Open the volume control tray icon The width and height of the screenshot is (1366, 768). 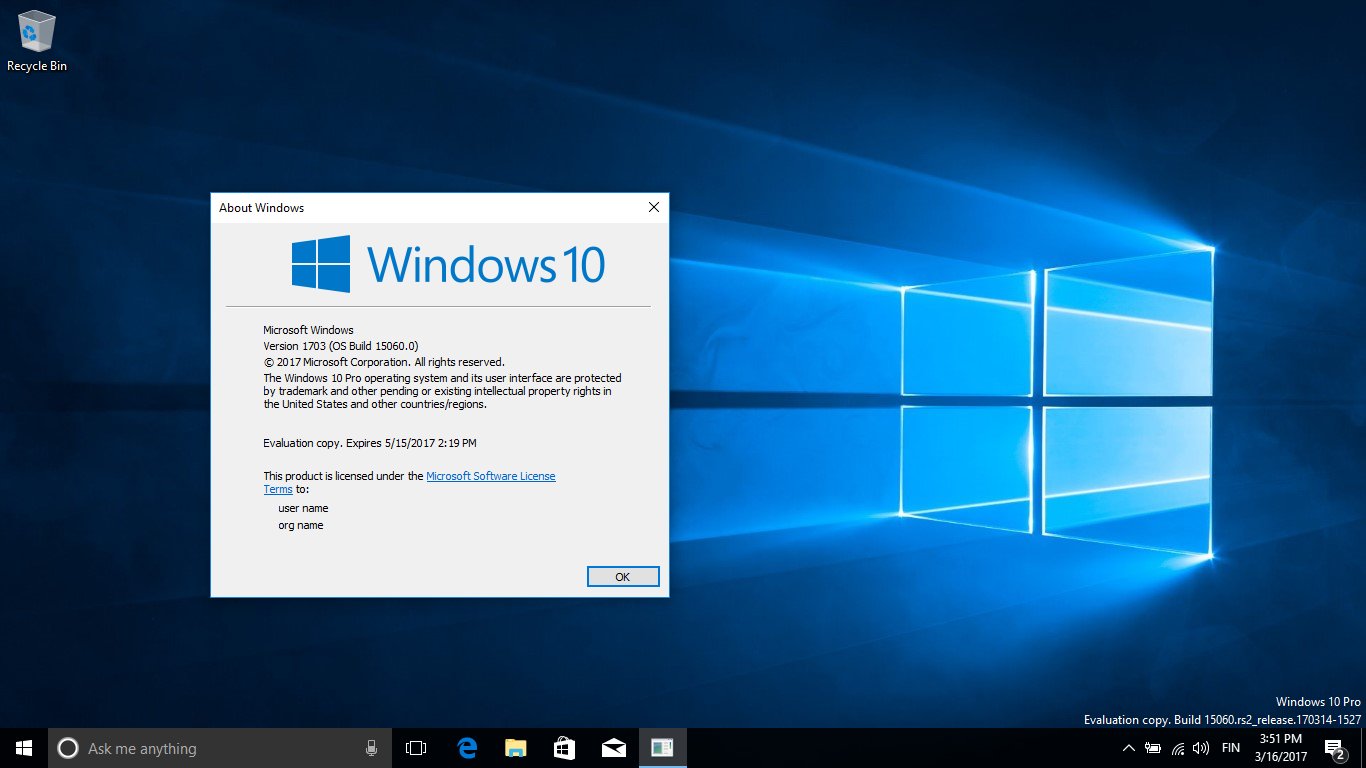pyautogui.click(x=1201, y=748)
